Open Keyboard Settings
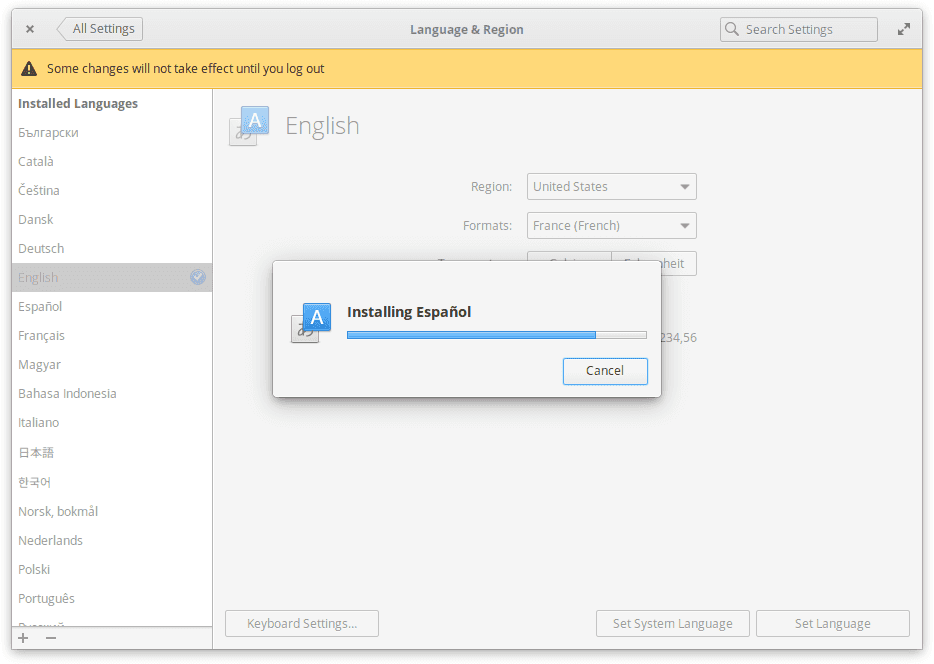The width and height of the screenshot is (934, 664). coord(302,623)
